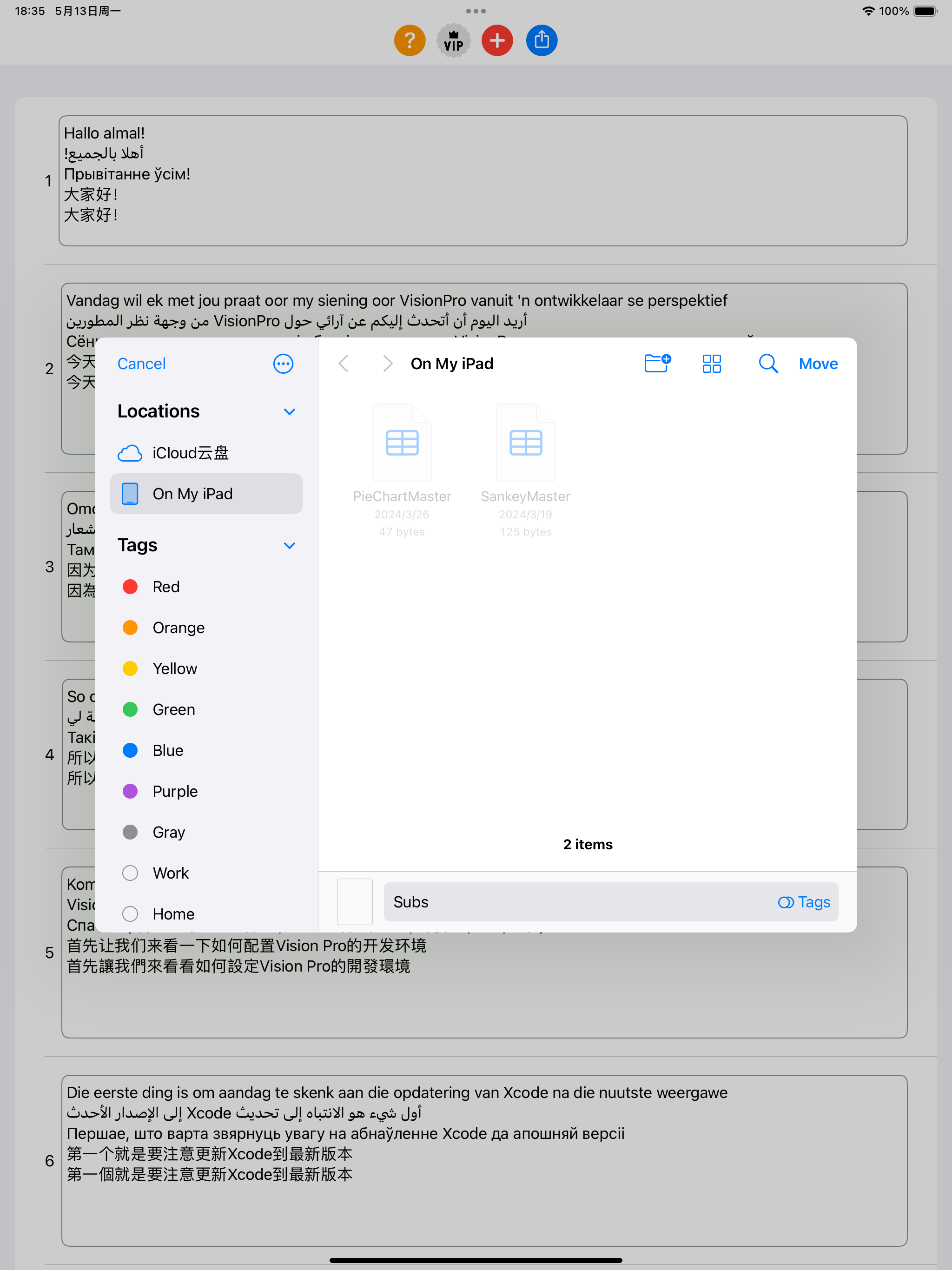The image size is (952, 1270).
Task: Click the PieChartMaster file name
Action: coord(402,496)
